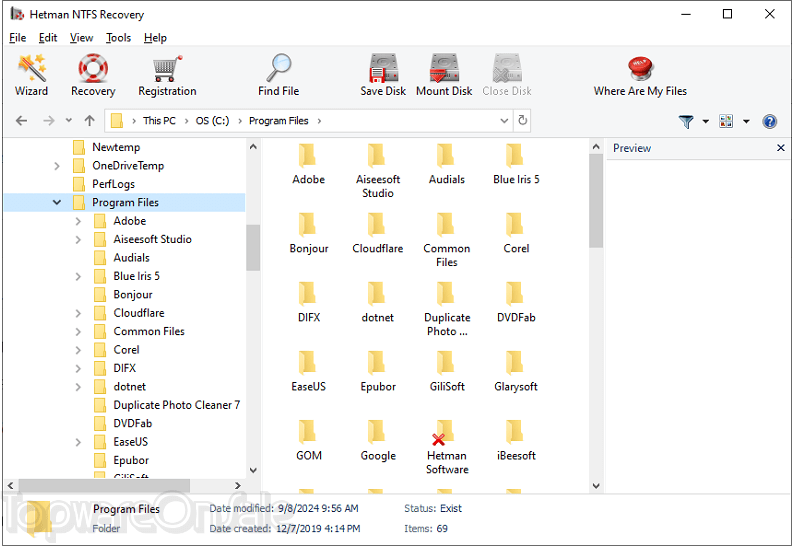Image resolution: width=792 pixels, height=546 pixels.
Task: Select the Glarysoft folder in file pane
Action: [516, 371]
